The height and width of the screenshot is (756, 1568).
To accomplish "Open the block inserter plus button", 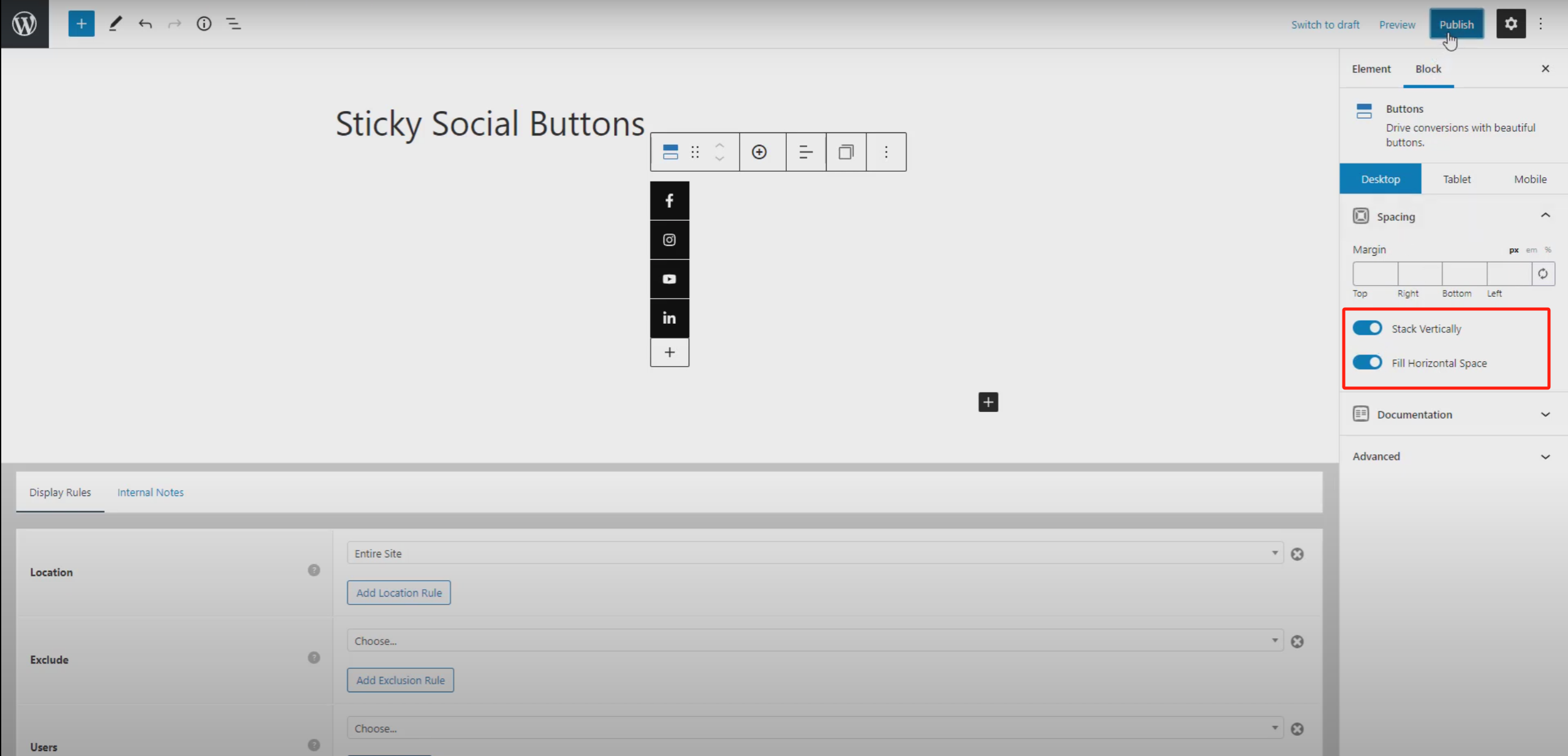I will pos(81,24).
